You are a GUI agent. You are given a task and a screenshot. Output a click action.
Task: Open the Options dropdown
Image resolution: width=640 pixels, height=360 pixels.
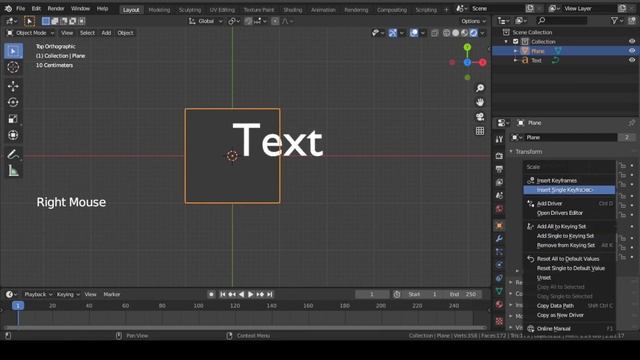point(473,21)
